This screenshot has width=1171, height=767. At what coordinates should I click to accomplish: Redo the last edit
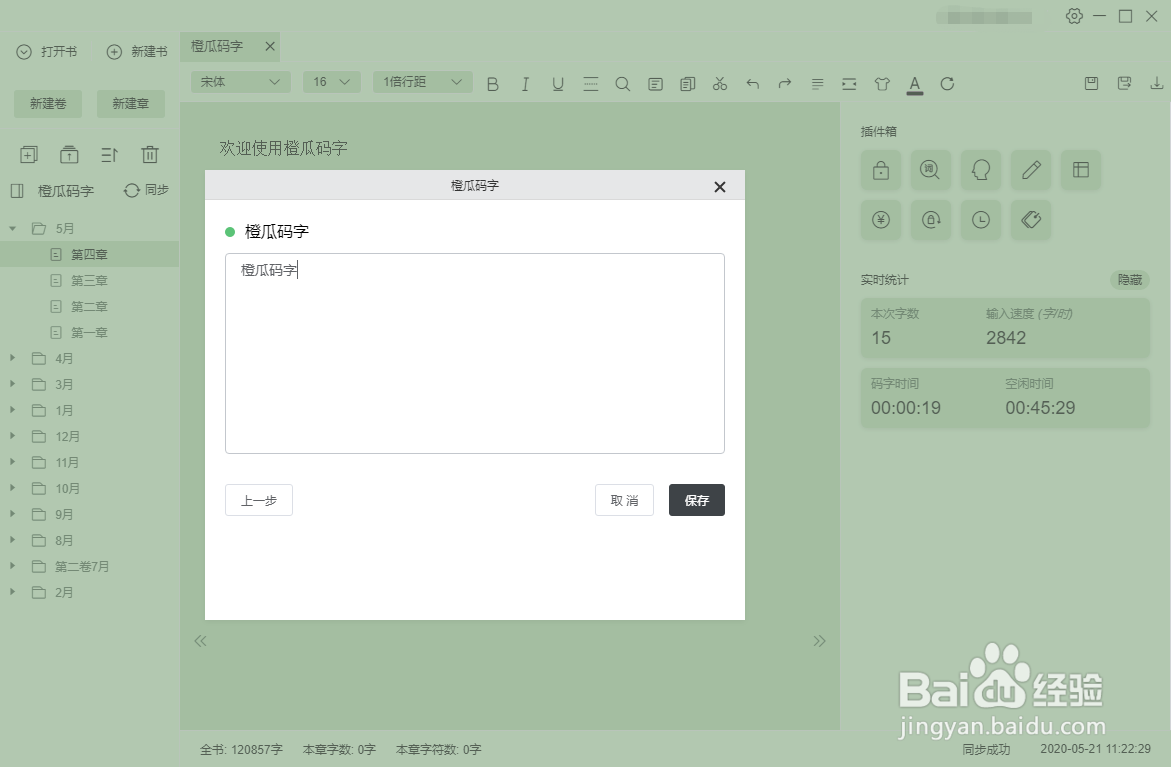coord(785,84)
